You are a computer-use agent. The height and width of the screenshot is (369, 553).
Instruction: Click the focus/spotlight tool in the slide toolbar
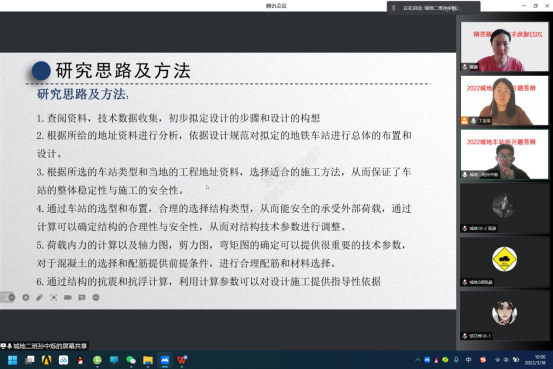[54, 297]
